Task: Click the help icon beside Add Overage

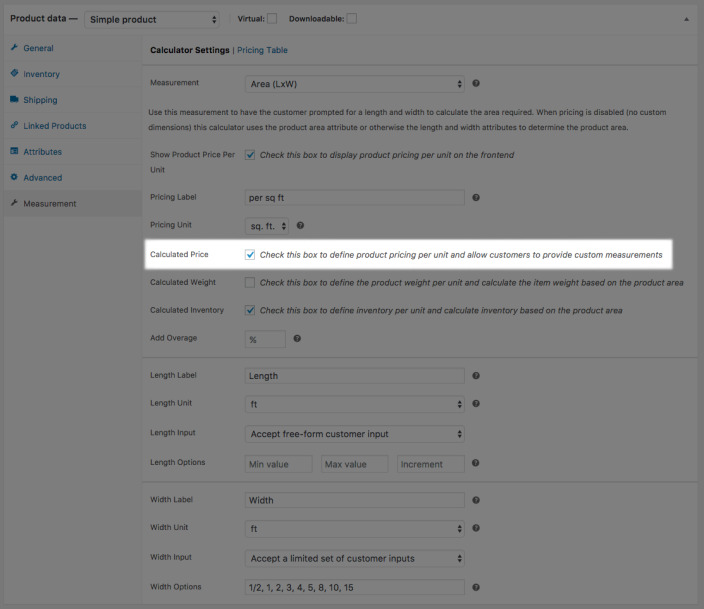Action: [x=297, y=339]
